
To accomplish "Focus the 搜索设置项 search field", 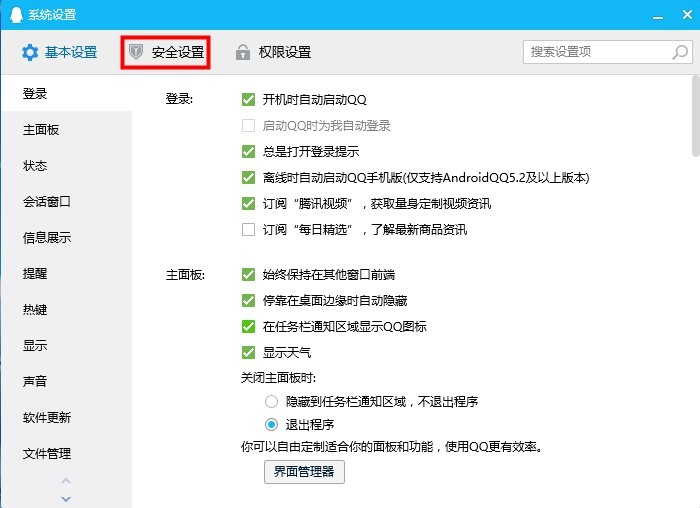I will coord(608,52).
